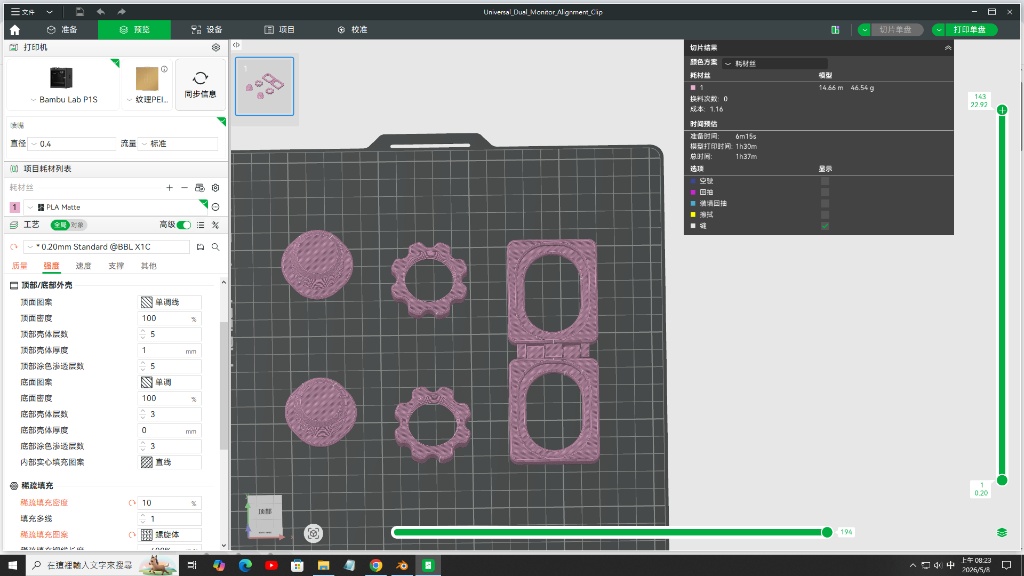The height and width of the screenshot is (576, 1024).
Task: Open the printer settings gear beside 打印机
Action: [x=216, y=48]
